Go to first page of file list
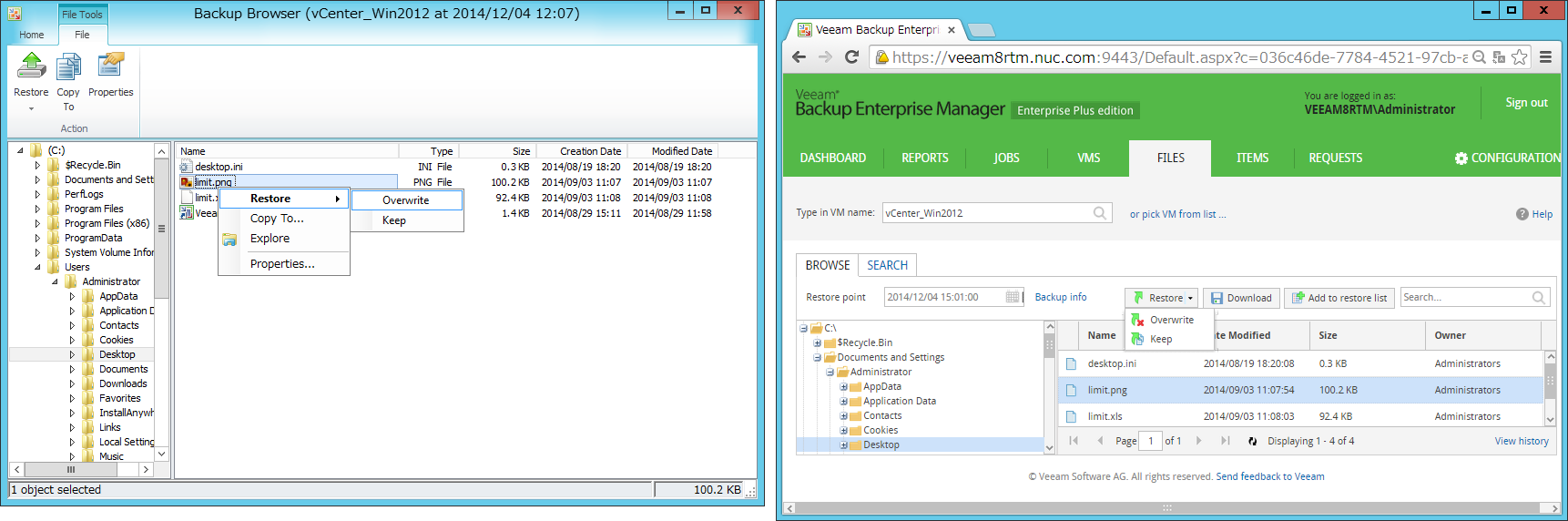Screen dimensions: 1568x521 coord(1074,441)
